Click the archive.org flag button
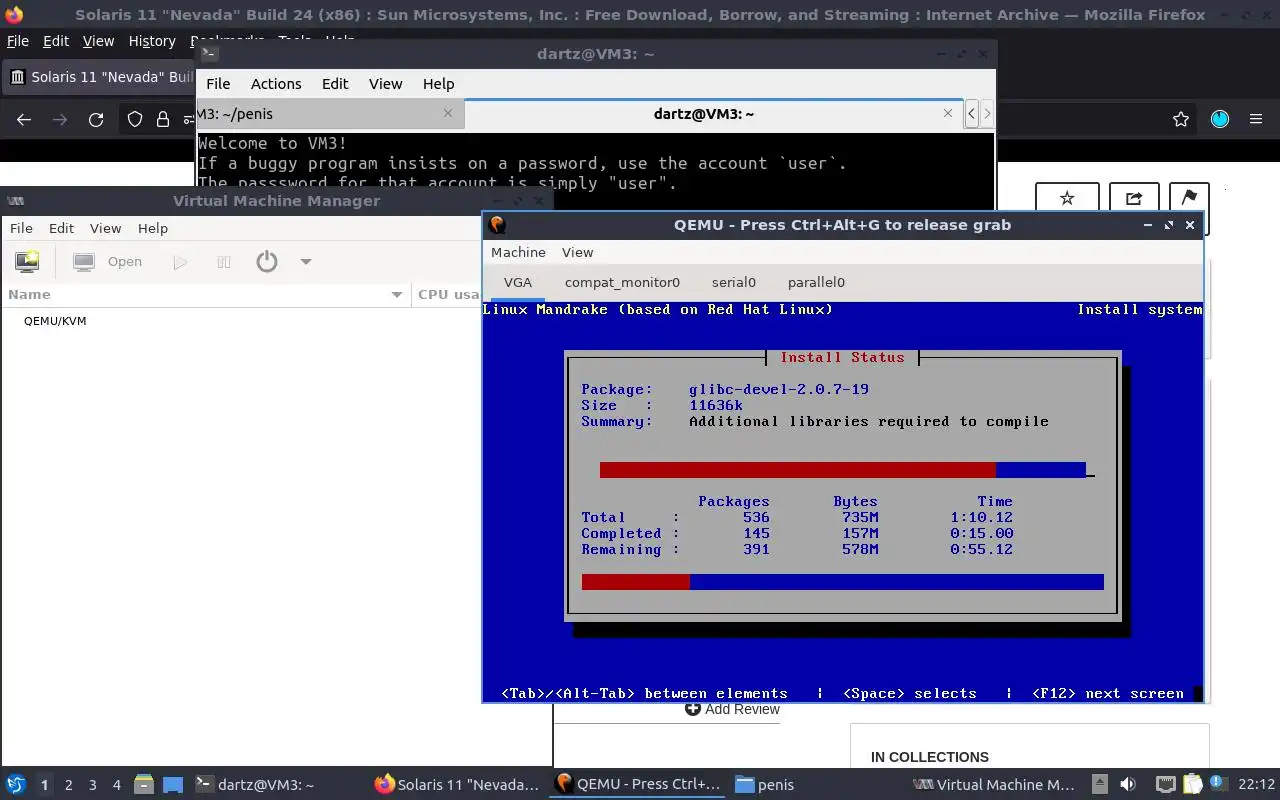The height and width of the screenshot is (800, 1280). point(1189,198)
